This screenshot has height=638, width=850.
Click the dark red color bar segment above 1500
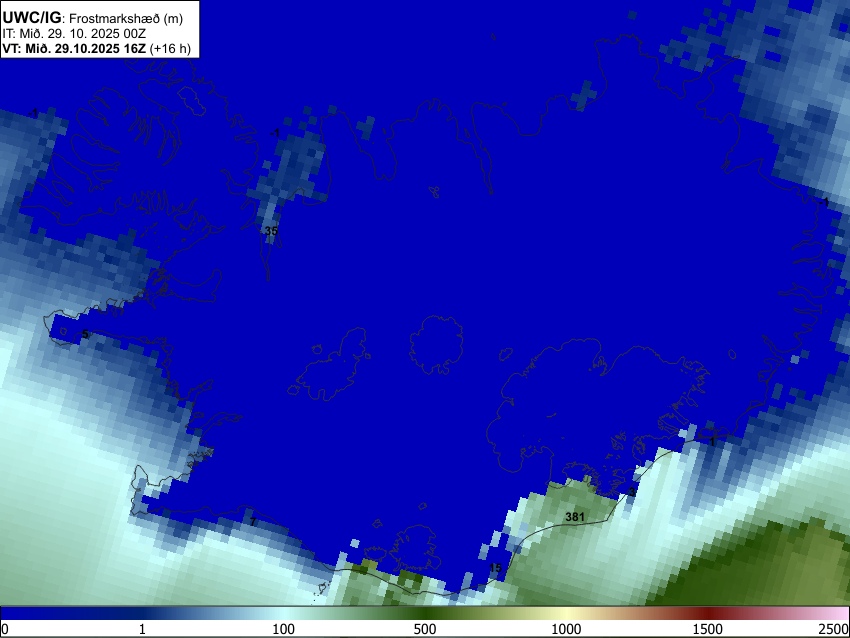coord(707,613)
